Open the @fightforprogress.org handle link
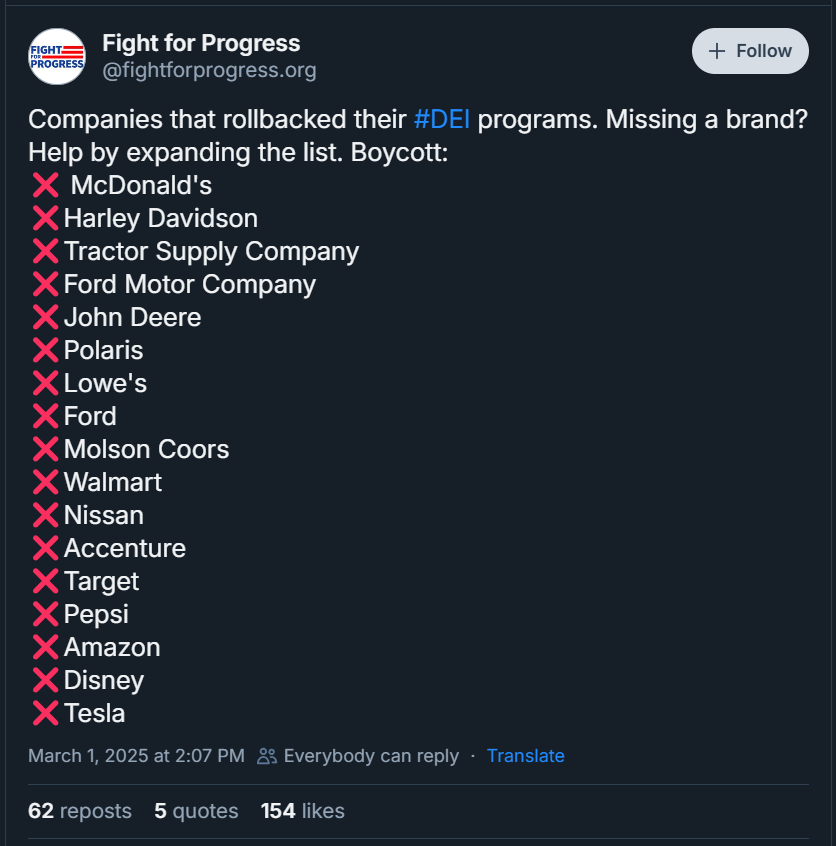The width and height of the screenshot is (836, 846). (x=209, y=71)
